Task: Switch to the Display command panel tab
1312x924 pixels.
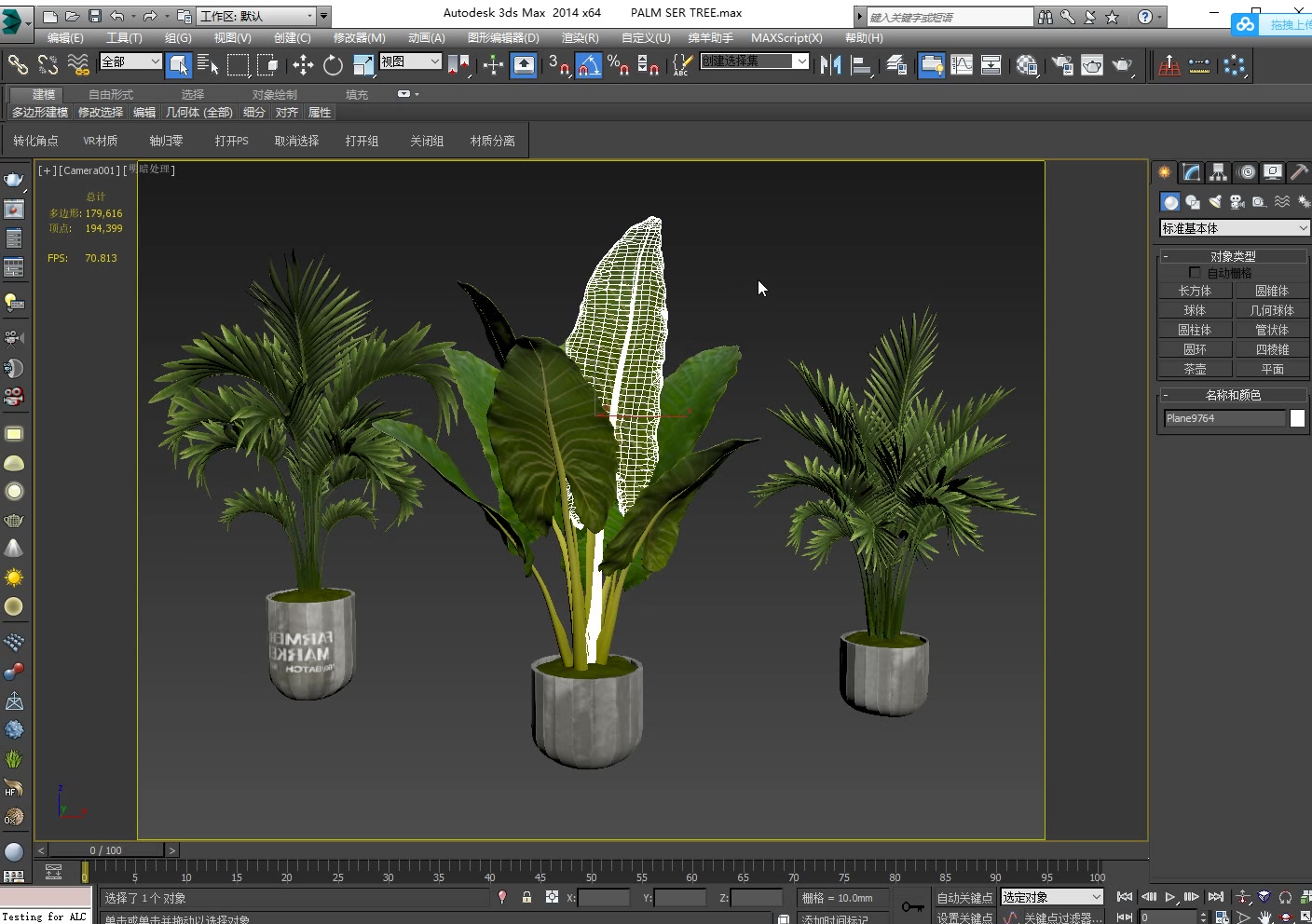Action: click(x=1273, y=172)
